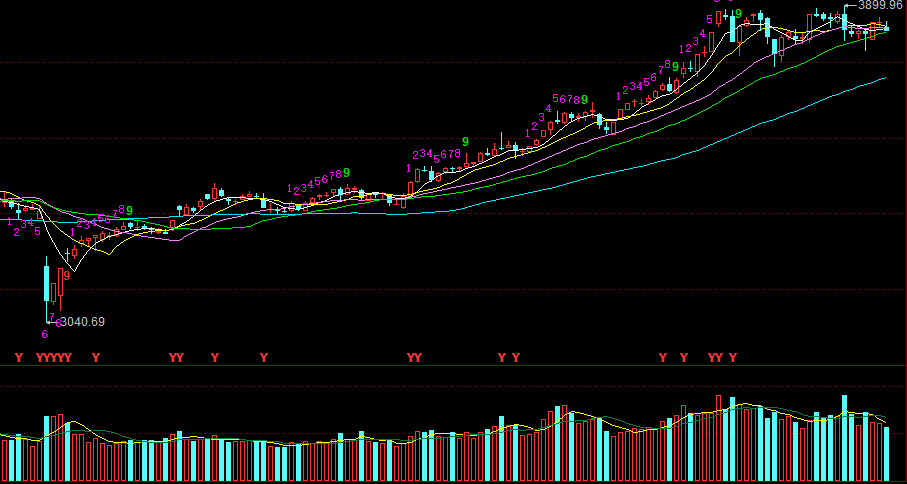Image resolution: width=907 pixels, height=484 pixels.
Task: Select the last candlestick on far right
Action: 887,27
